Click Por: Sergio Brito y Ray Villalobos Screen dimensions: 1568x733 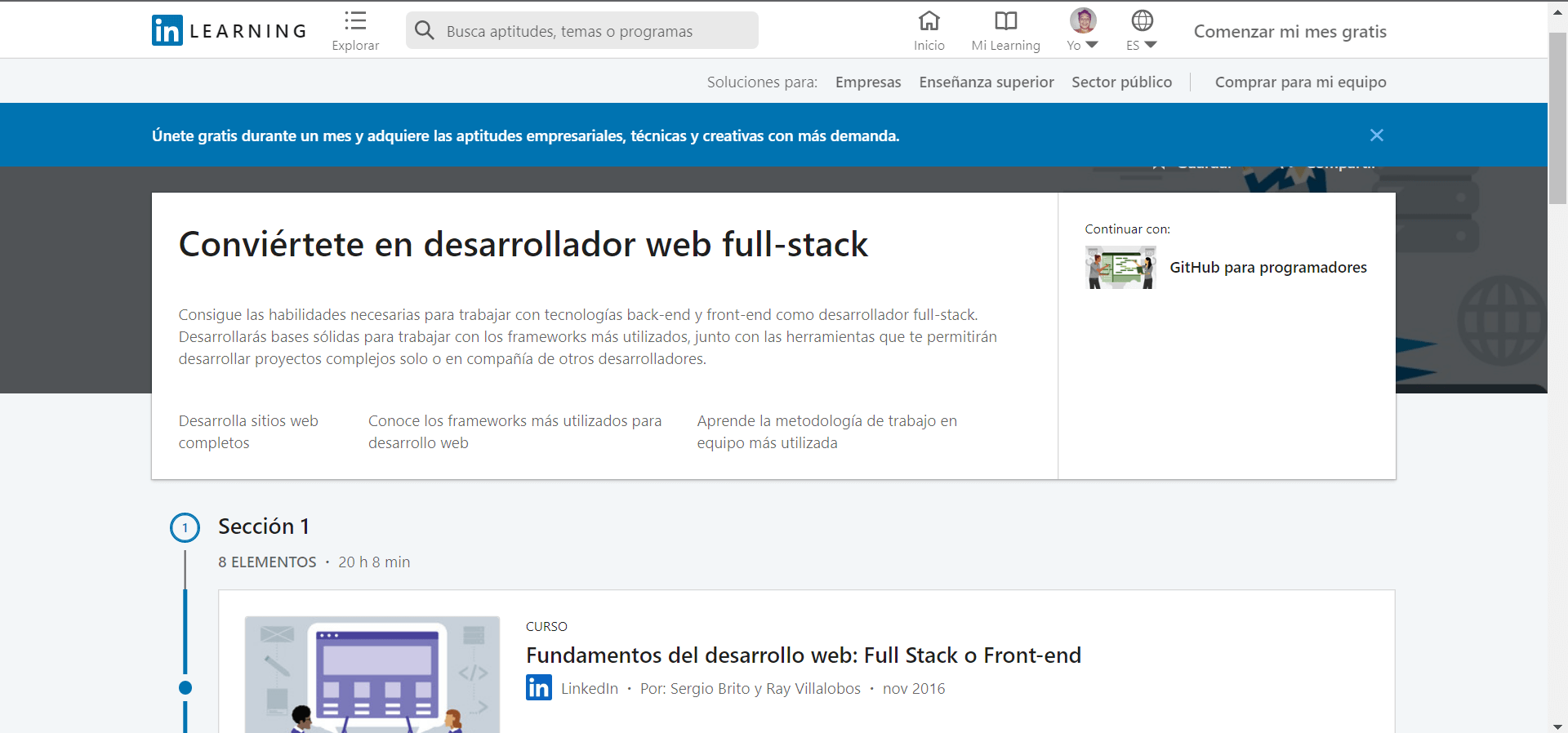(751, 688)
